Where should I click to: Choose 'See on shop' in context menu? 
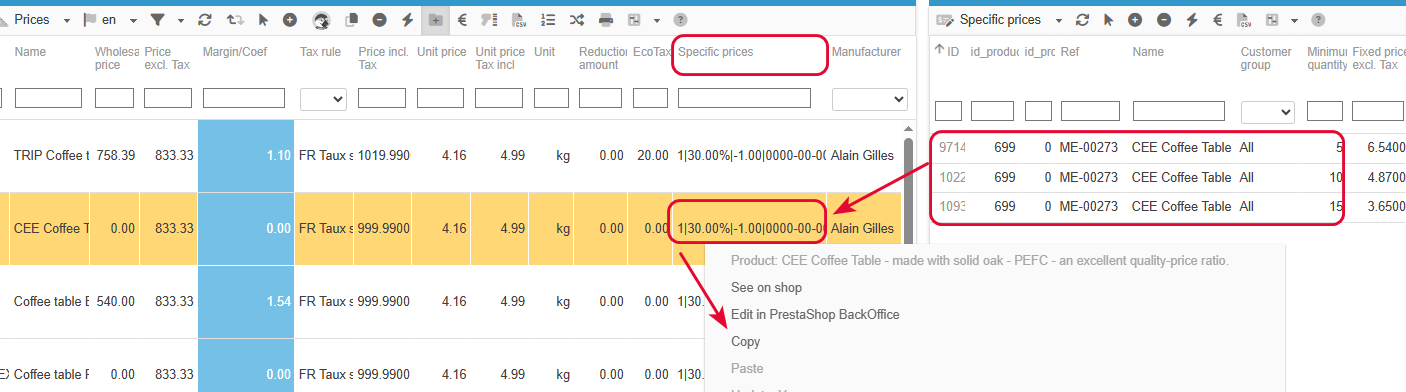coord(766,287)
